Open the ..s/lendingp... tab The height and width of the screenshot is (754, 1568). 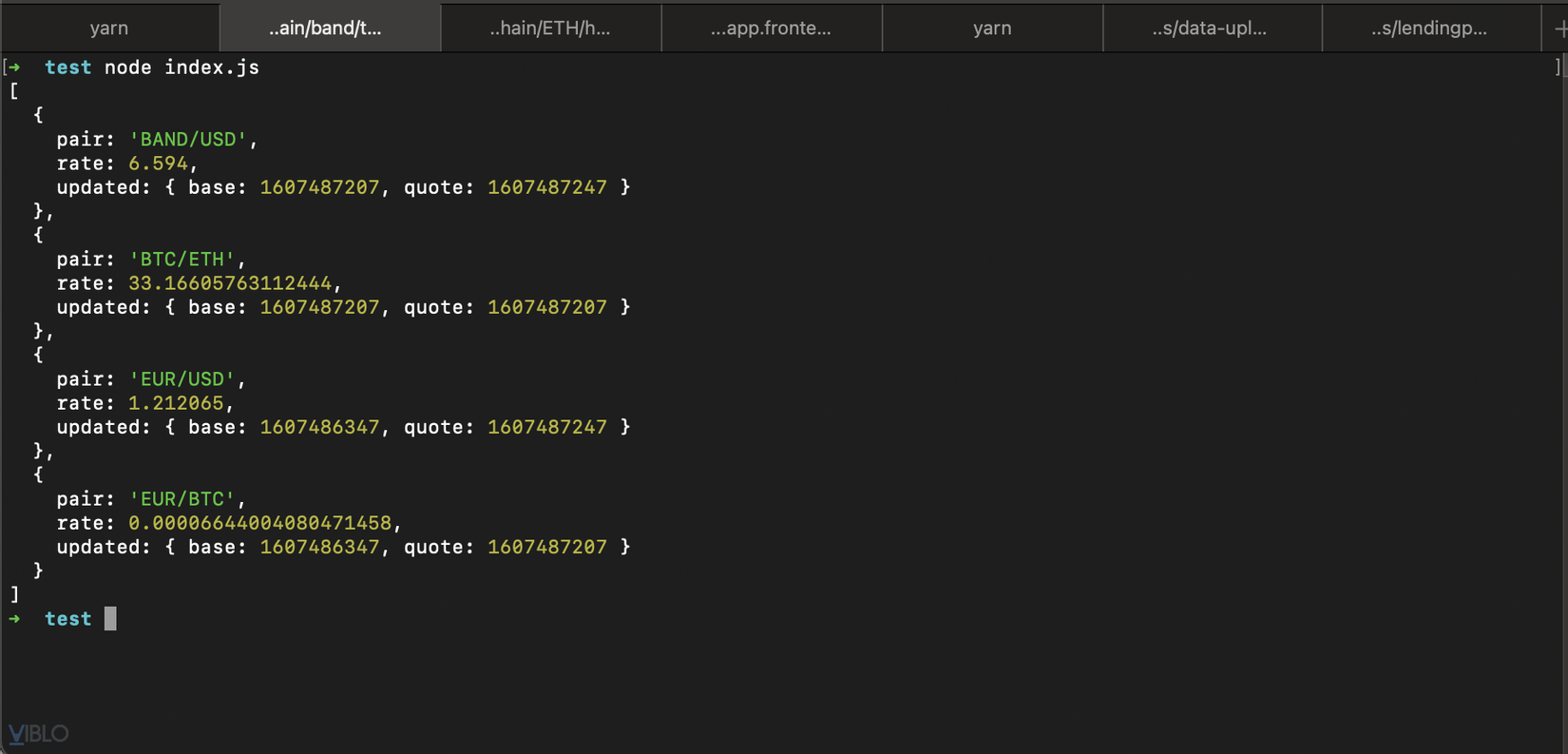[x=1429, y=29]
